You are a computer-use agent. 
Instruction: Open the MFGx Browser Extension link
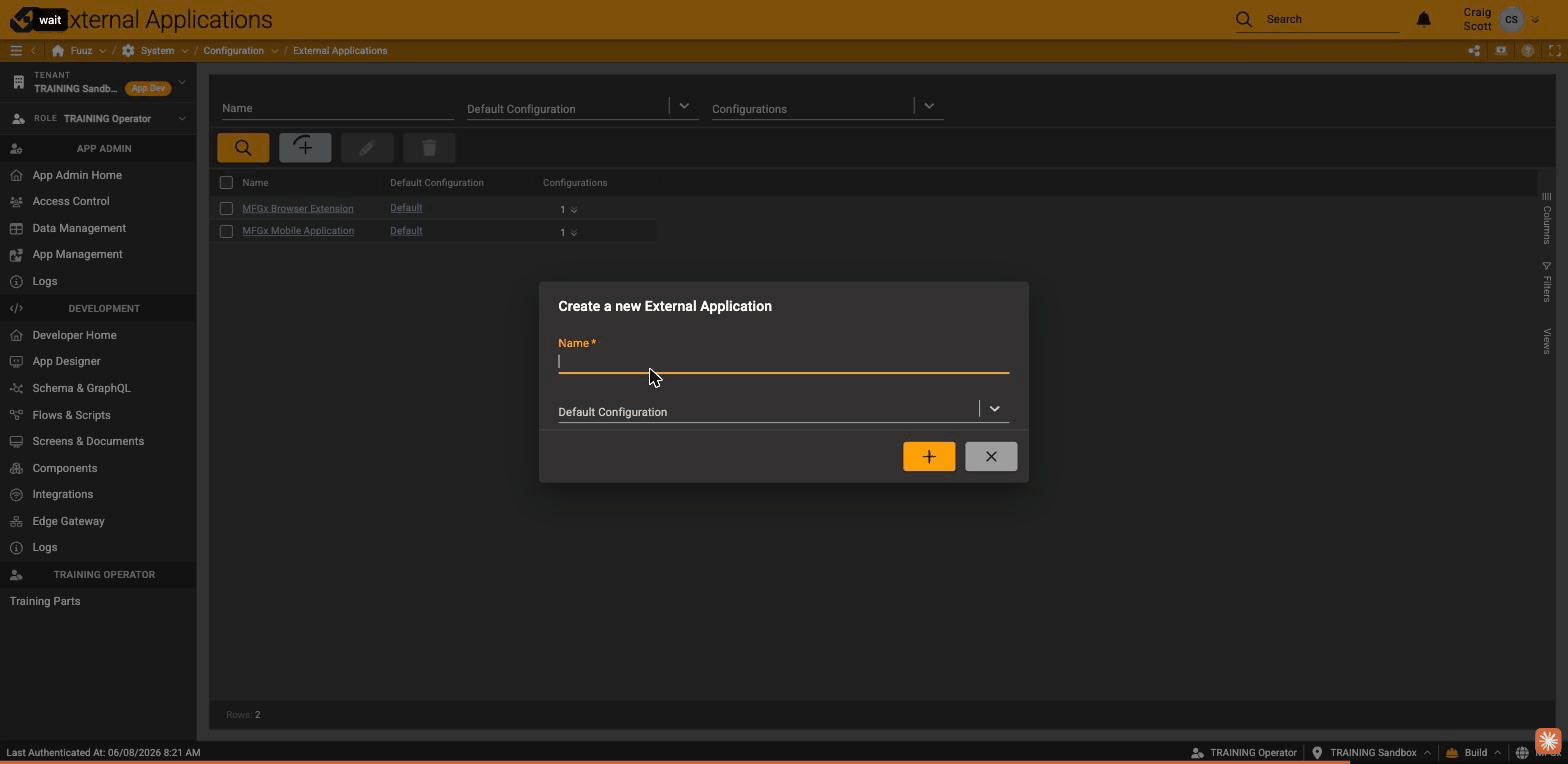click(298, 208)
